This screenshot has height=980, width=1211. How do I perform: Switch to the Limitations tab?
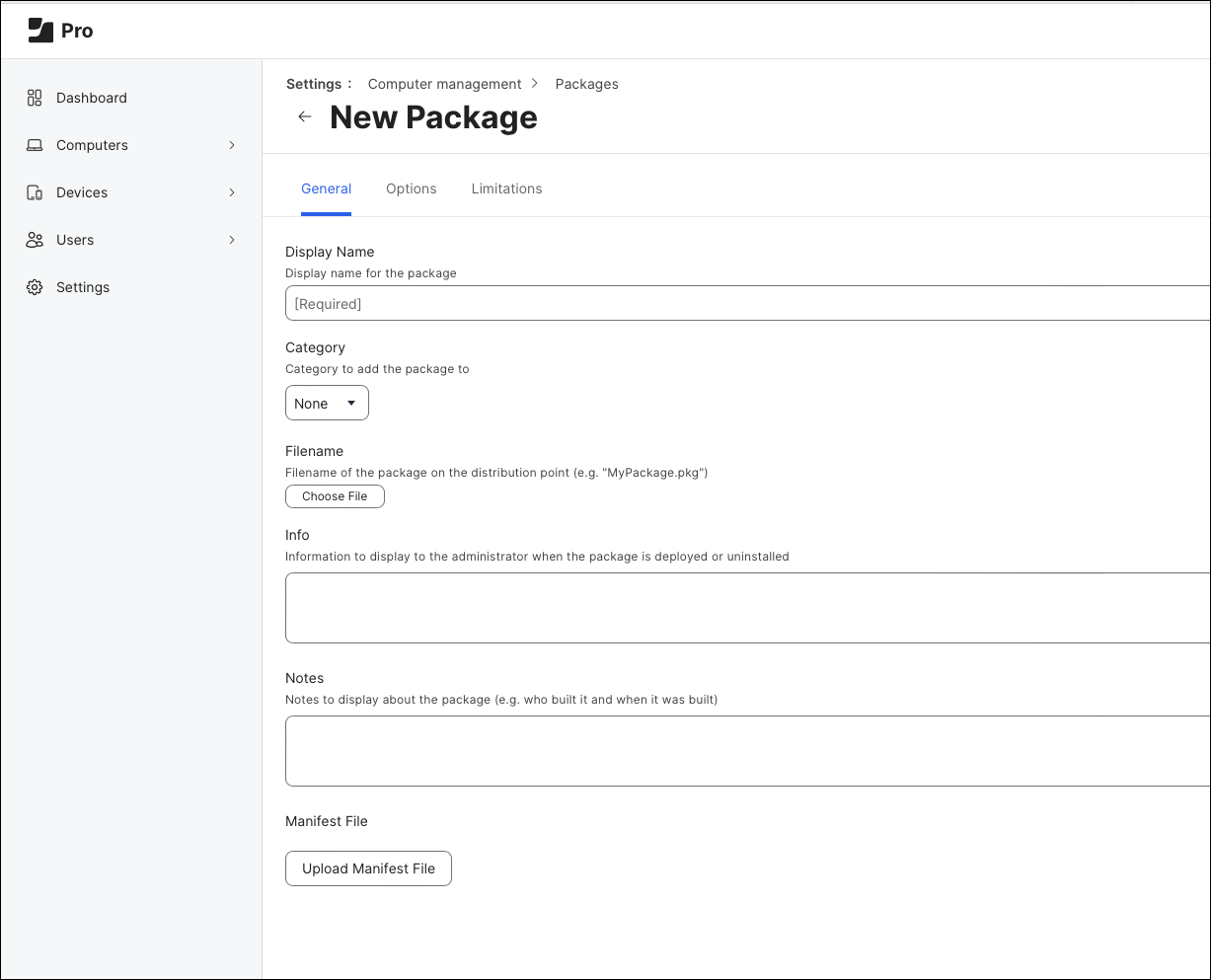tap(506, 188)
